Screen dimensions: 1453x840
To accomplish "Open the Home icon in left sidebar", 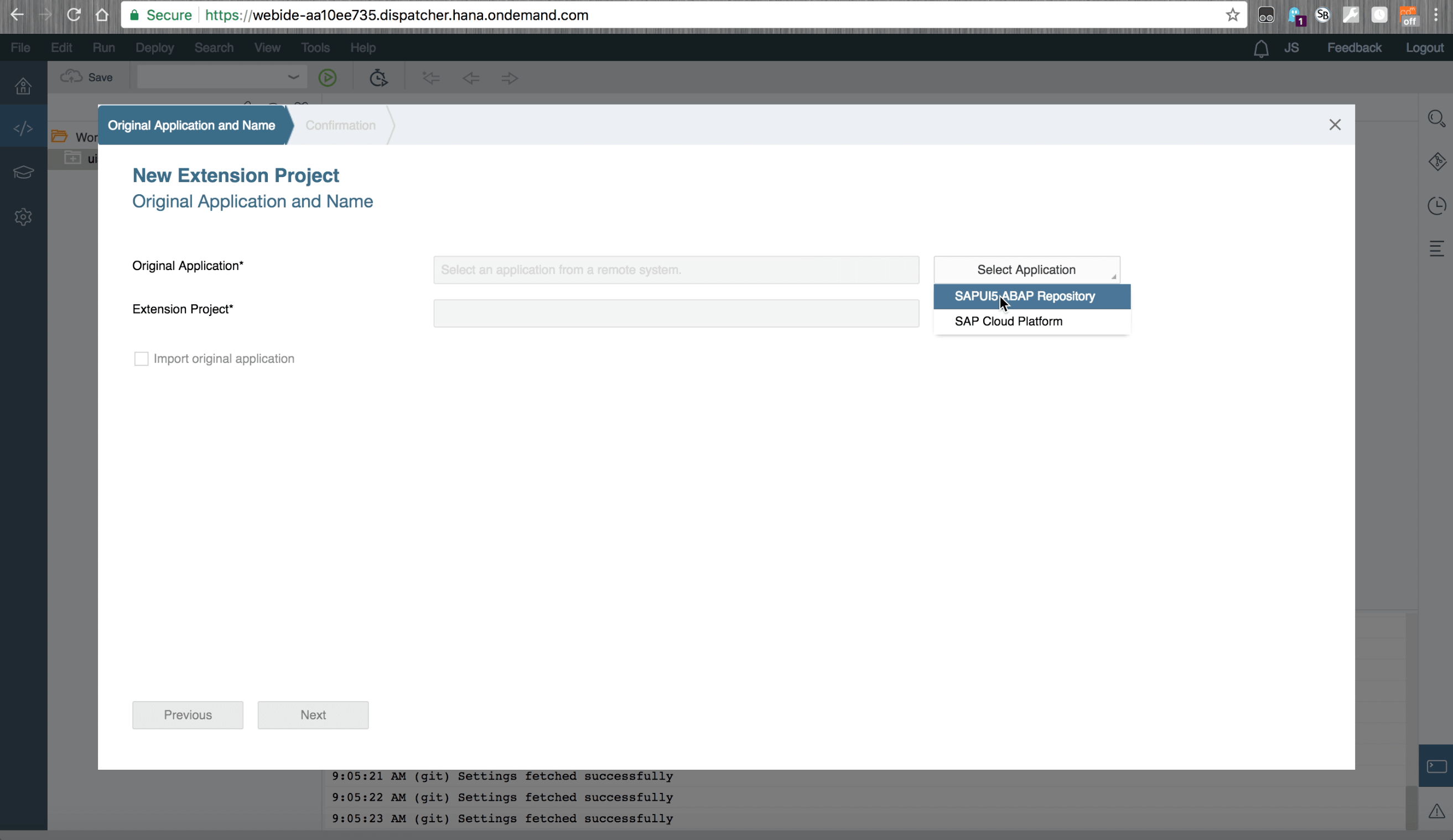I will tap(23, 86).
